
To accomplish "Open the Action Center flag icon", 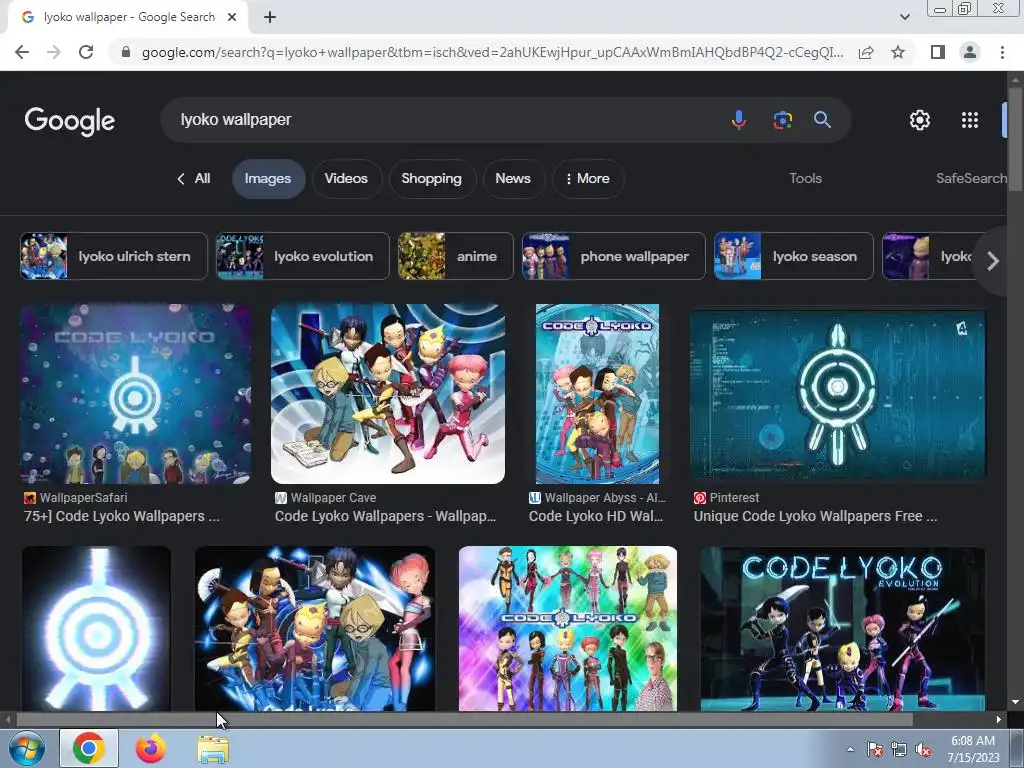I will [x=875, y=750].
